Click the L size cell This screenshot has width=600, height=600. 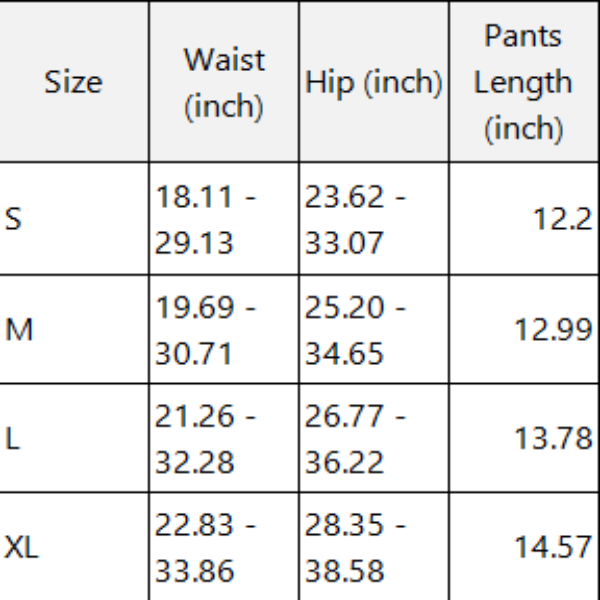[x=73, y=438]
